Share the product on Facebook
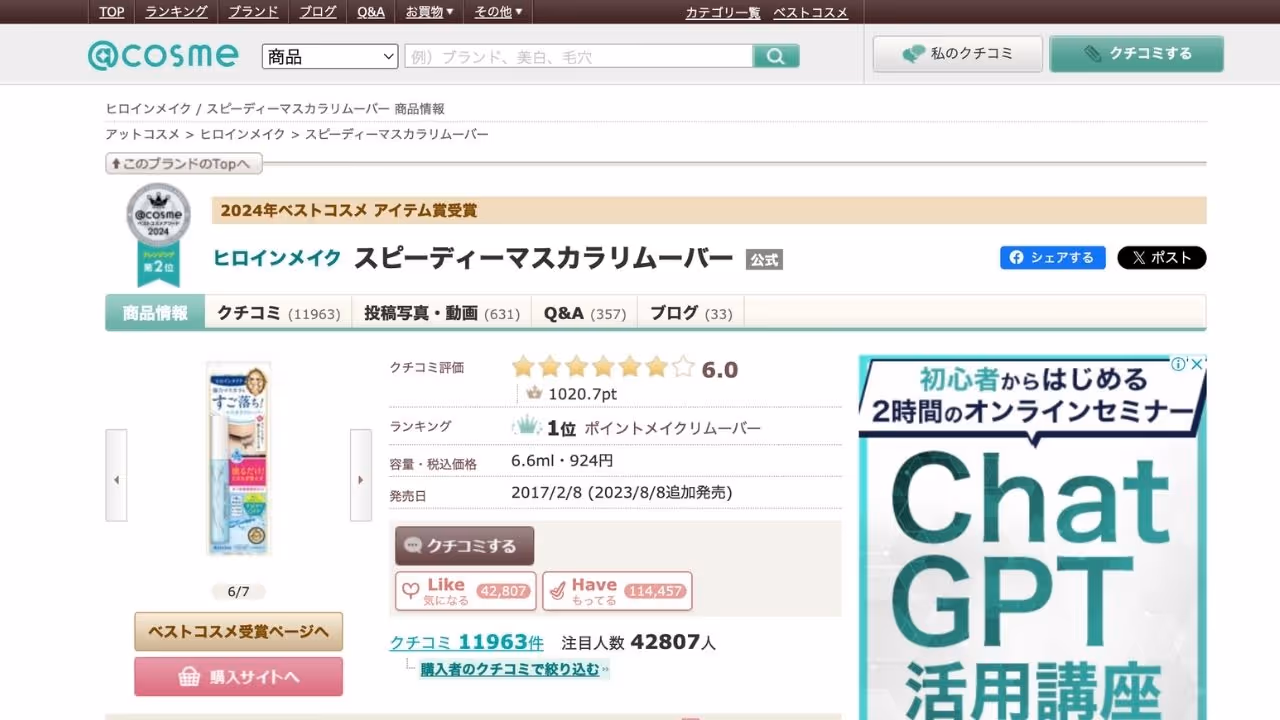Image resolution: width=1280 pixels, height=720 pixels. tap(1053, 257)
